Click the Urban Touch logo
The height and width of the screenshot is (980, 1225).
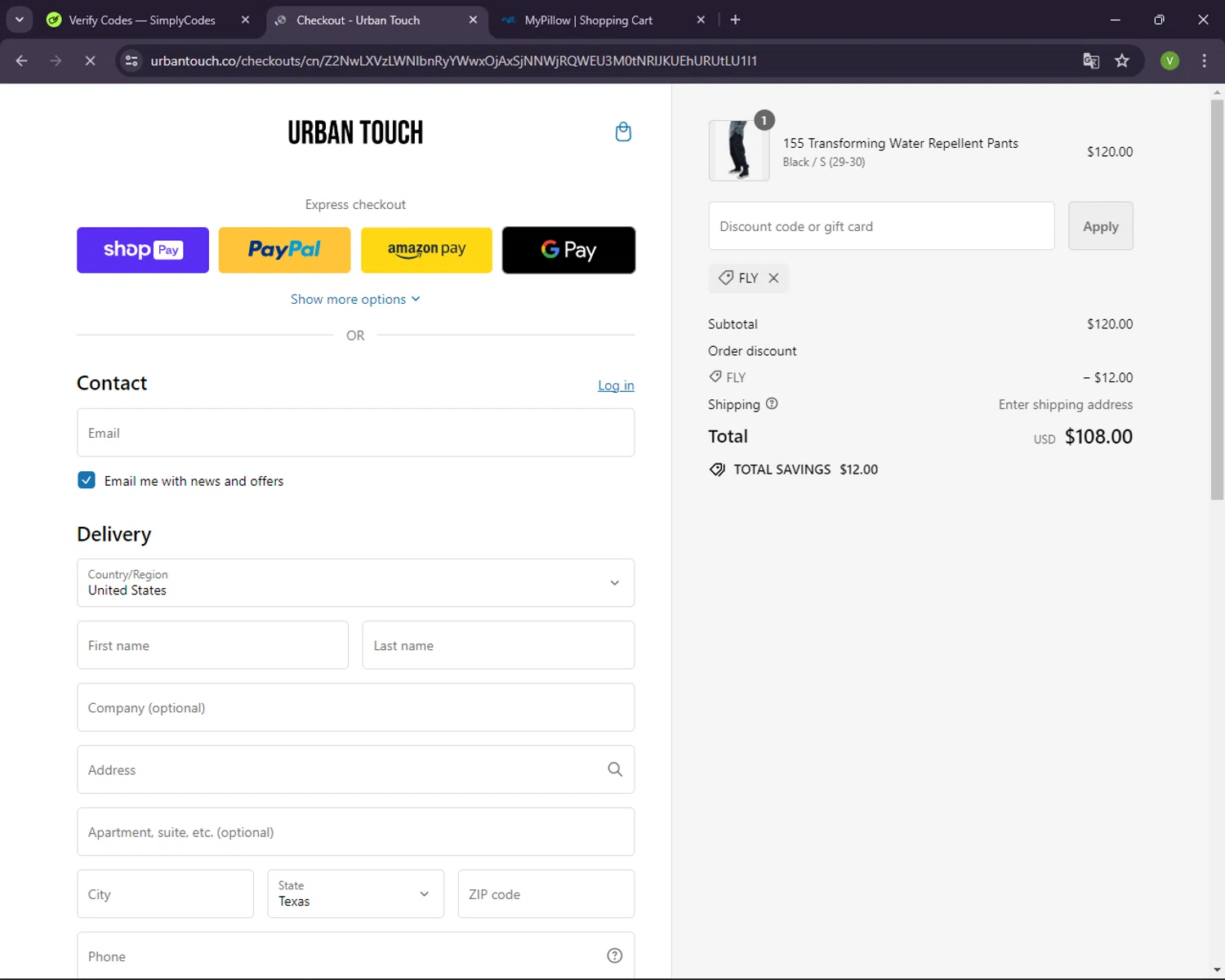[355, 132]
